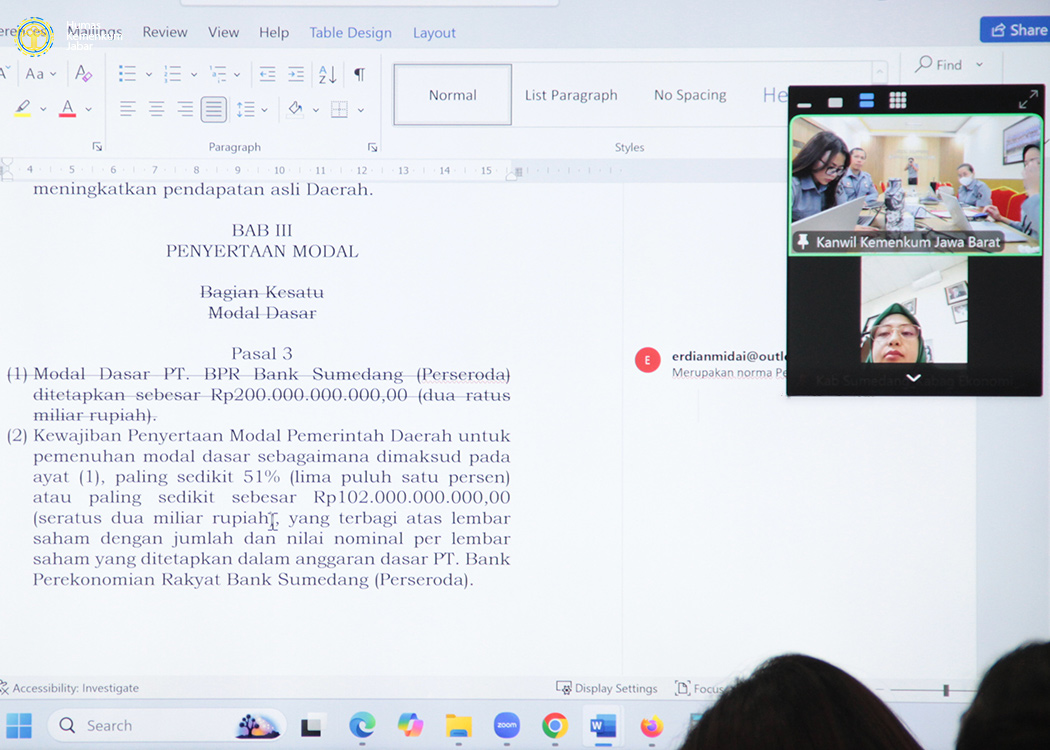Open the font color dropdown arrow
Image resolution: width=1050 pixels, height=750 pixels.
pos(88,109)
